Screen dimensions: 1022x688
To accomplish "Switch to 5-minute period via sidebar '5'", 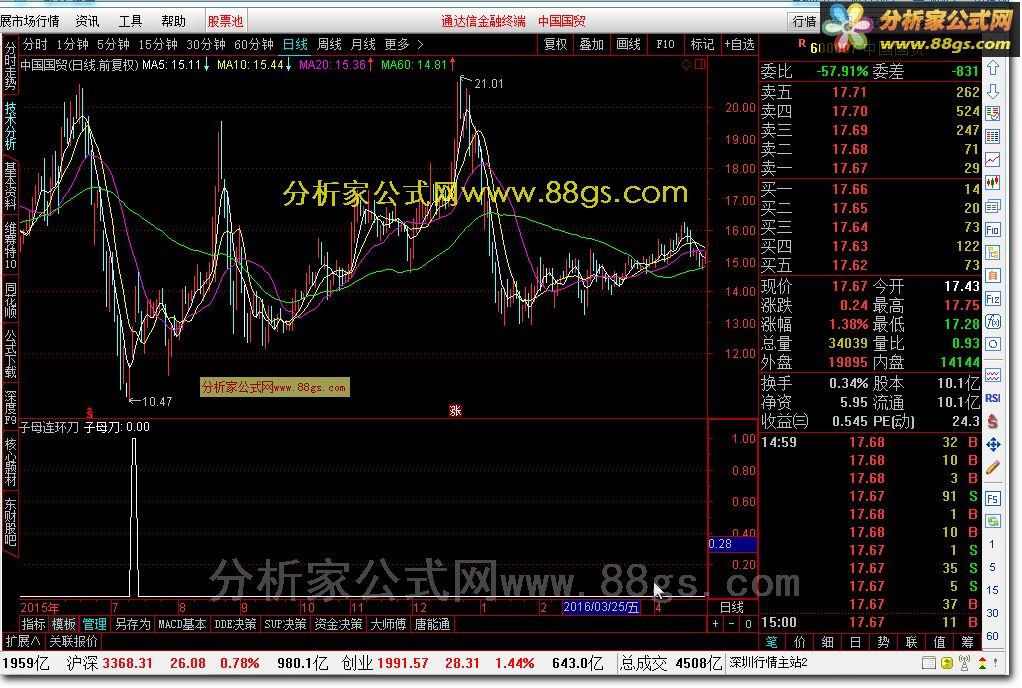I will (992, 567).
